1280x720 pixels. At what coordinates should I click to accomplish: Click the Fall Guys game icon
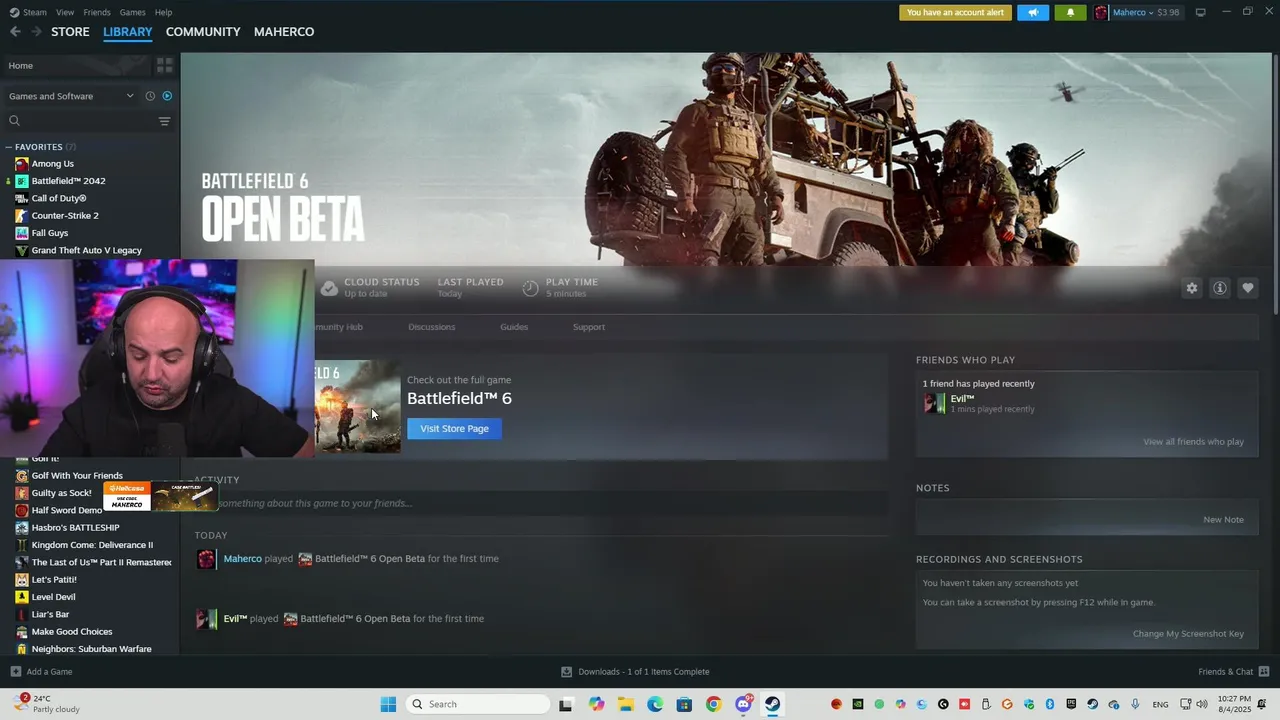22,233
